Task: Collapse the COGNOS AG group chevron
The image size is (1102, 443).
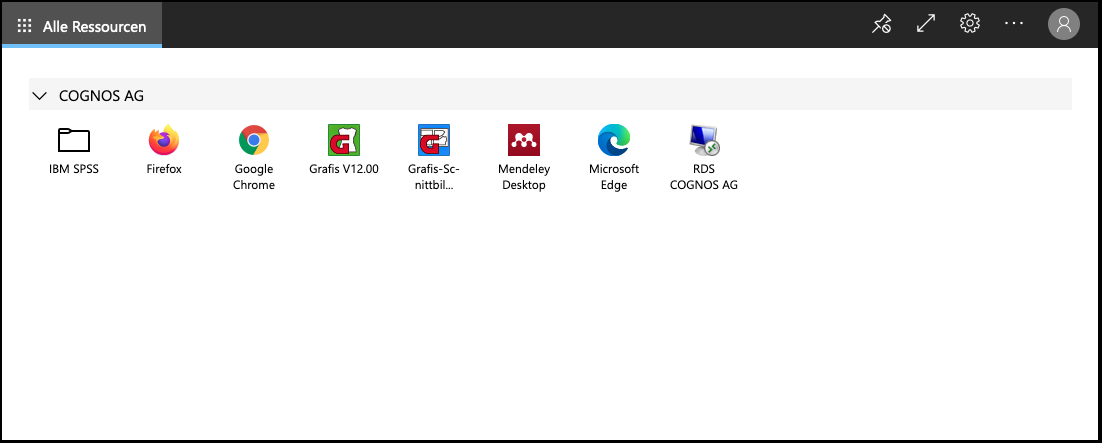Action: pyautogui.click(x=40, y=96)
